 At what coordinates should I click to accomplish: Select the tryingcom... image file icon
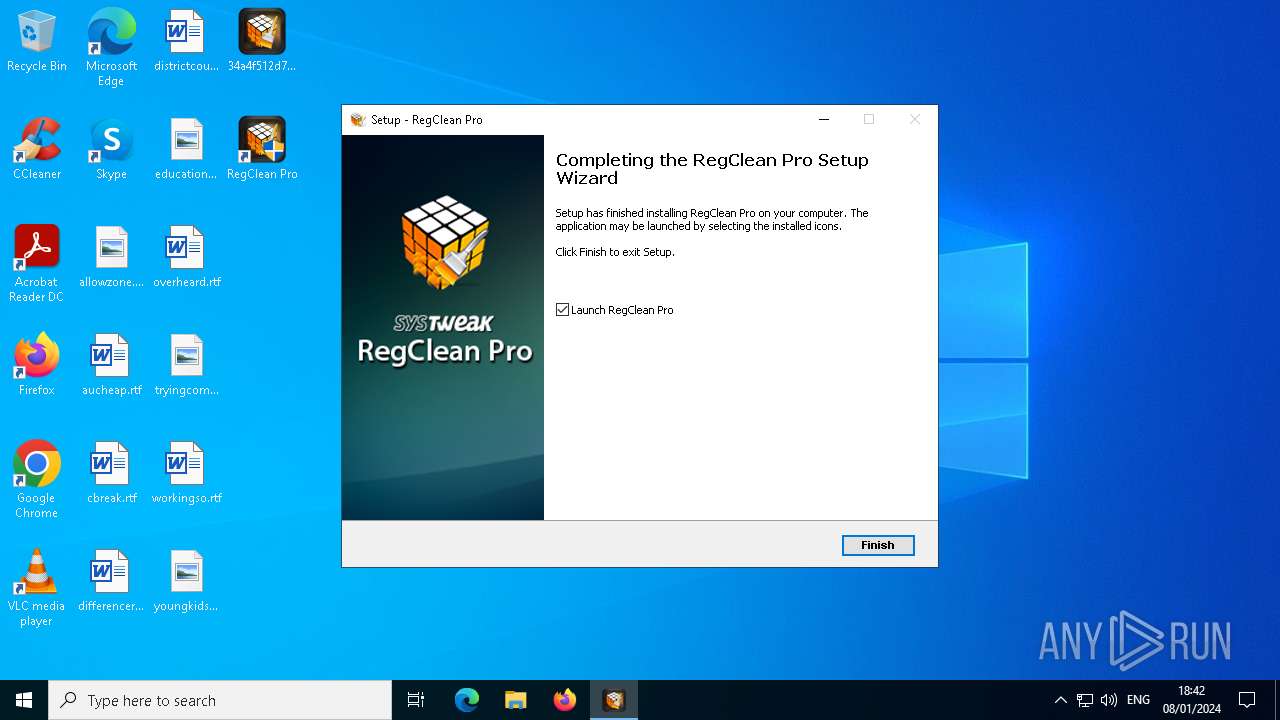point(186,366)
